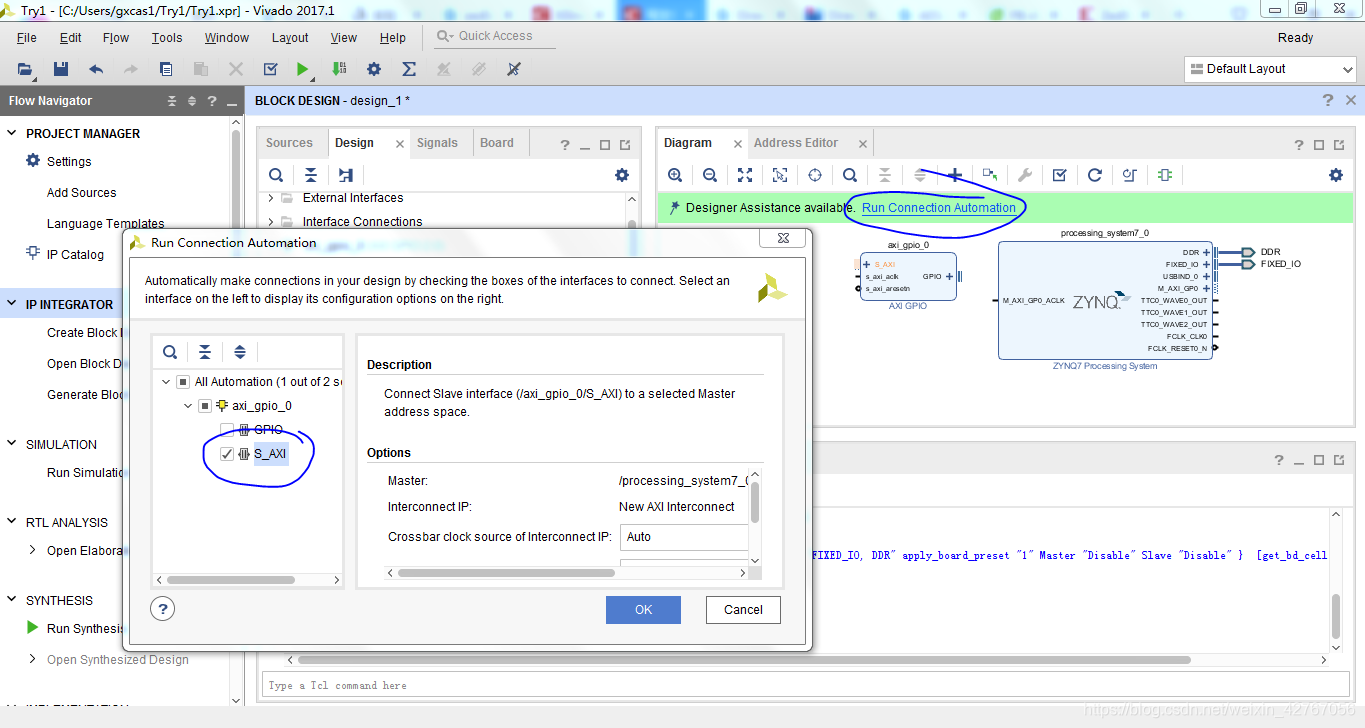Collapse SYNTHESIS section
This screenshot has height=728, width=1365.
pos(12,600)
